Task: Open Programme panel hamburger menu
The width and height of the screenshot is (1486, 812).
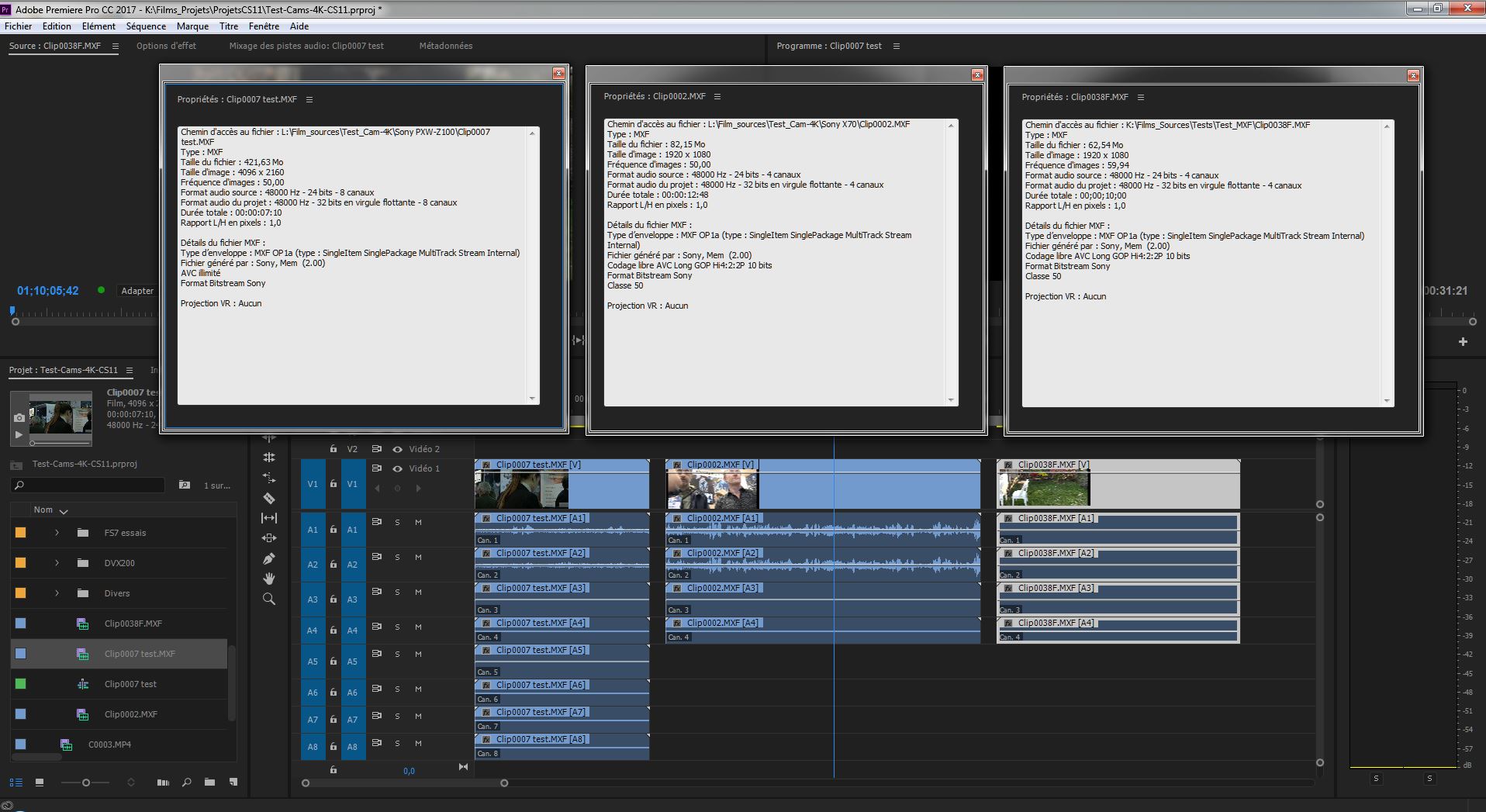Action: point(897,46)
